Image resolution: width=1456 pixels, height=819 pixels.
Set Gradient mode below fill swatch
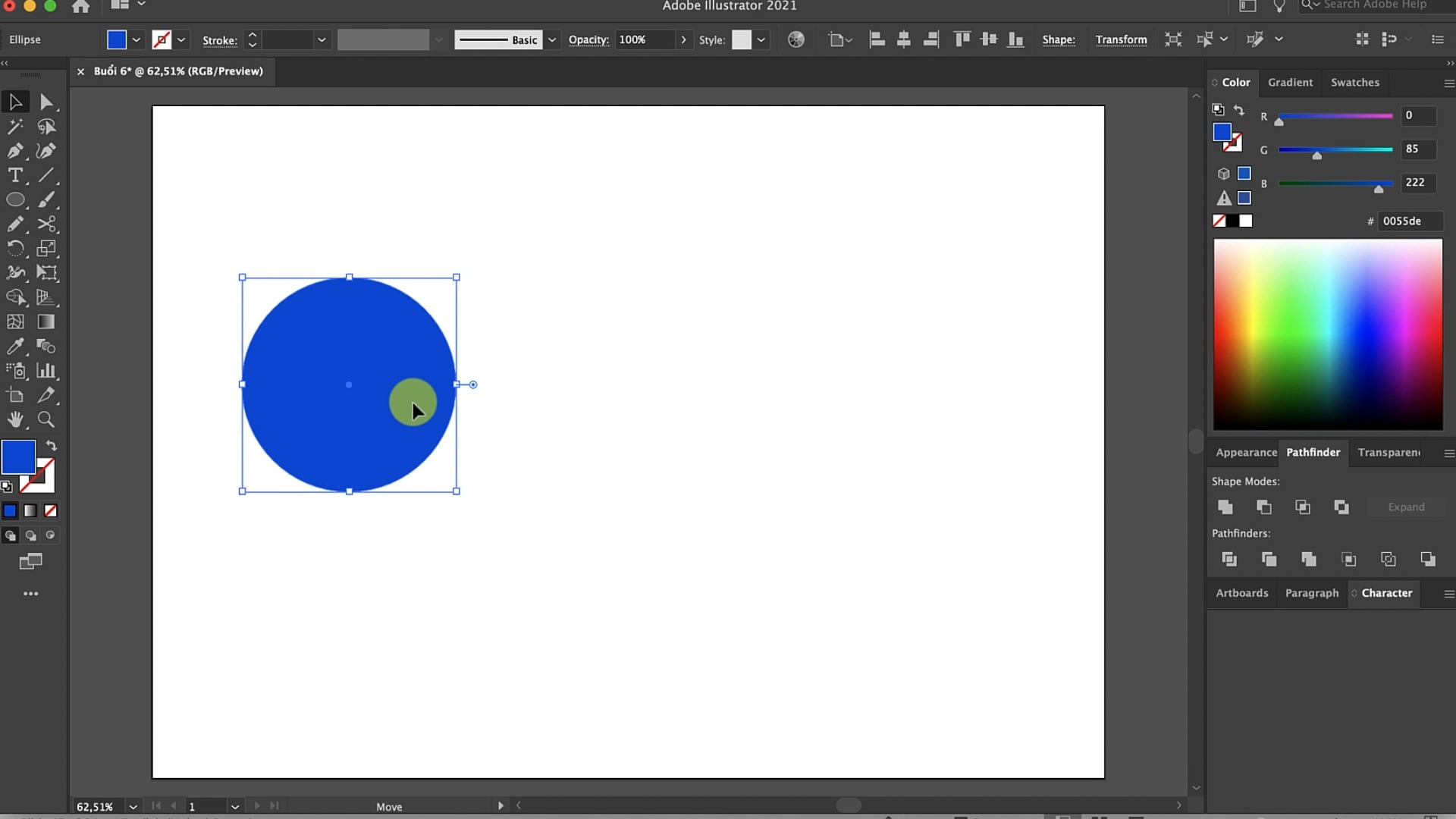pyautogui.click(x=30, y=511)
